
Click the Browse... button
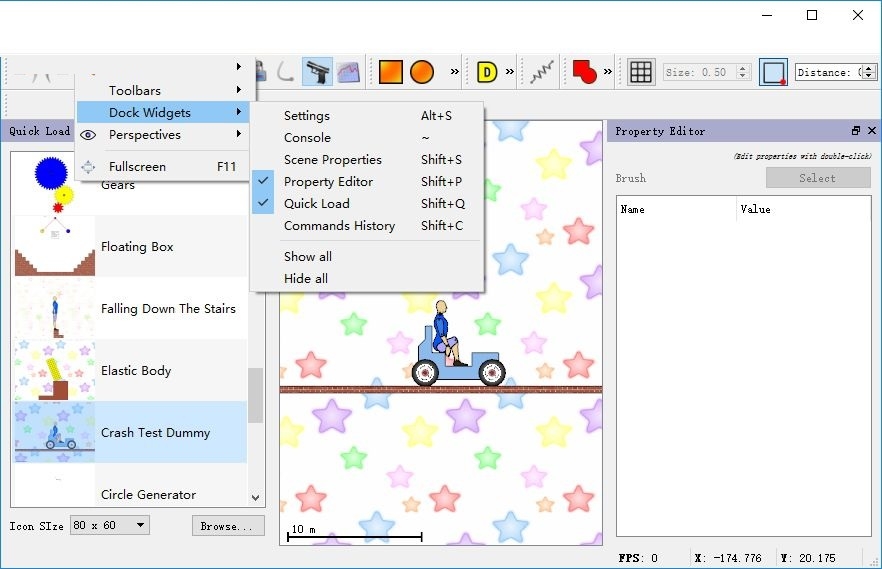(x=228, y=526)
